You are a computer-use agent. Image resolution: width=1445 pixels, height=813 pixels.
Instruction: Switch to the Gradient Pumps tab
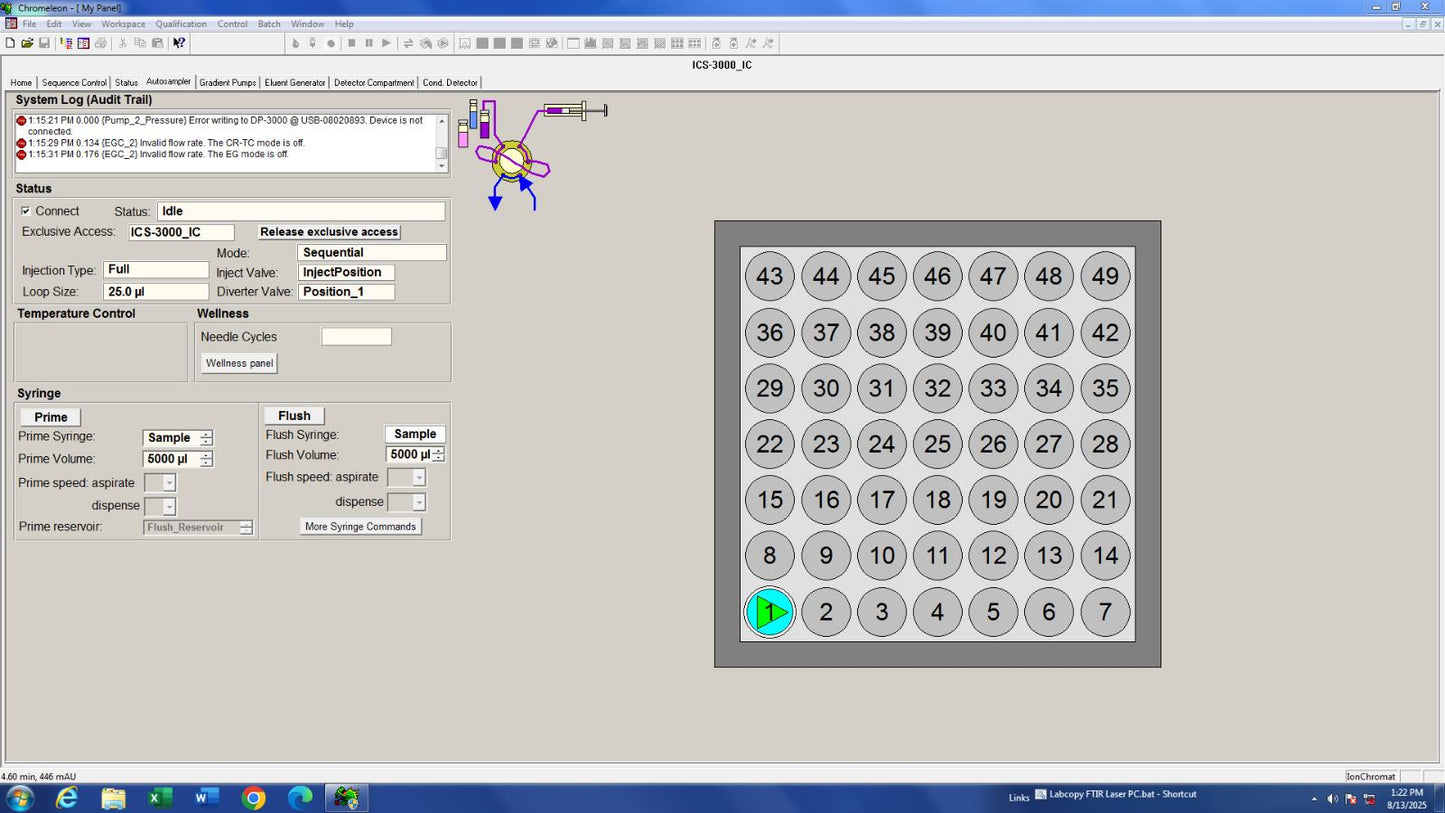[227, 83]
